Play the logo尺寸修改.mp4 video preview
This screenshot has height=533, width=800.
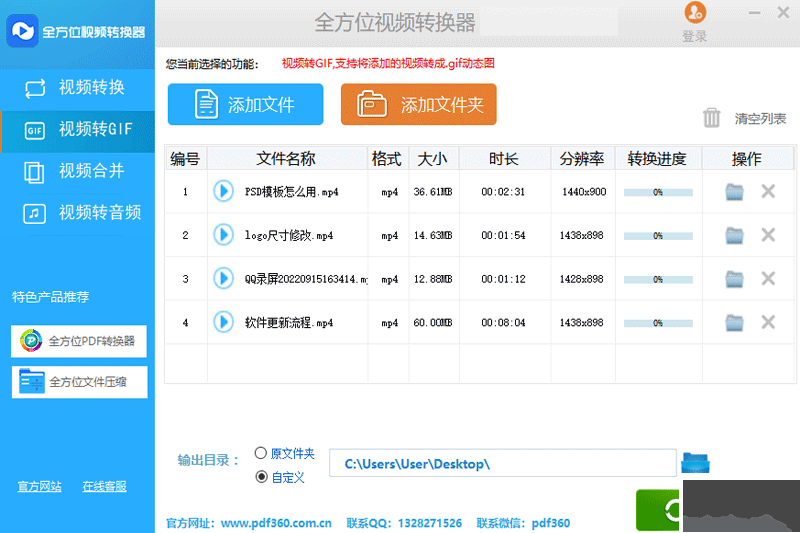(x=223, y=235)
